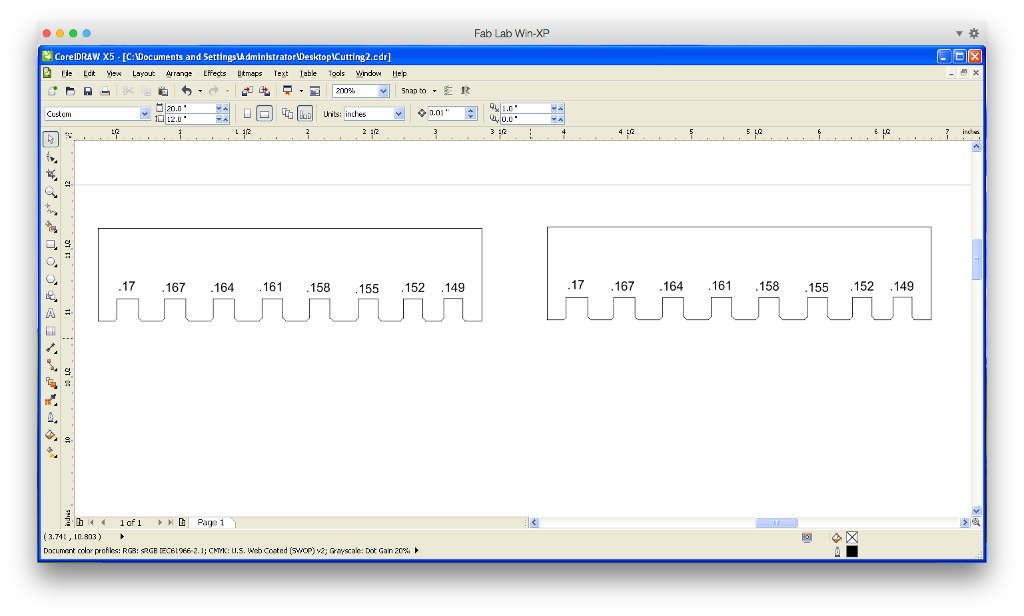Click the vertical scrollbar thumb
Screen dimensions: 1024x616
coord(976,259)
